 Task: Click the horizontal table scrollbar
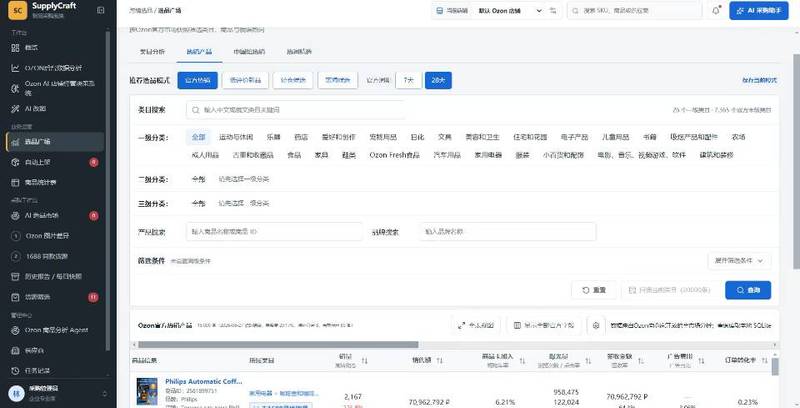[278, 345]
